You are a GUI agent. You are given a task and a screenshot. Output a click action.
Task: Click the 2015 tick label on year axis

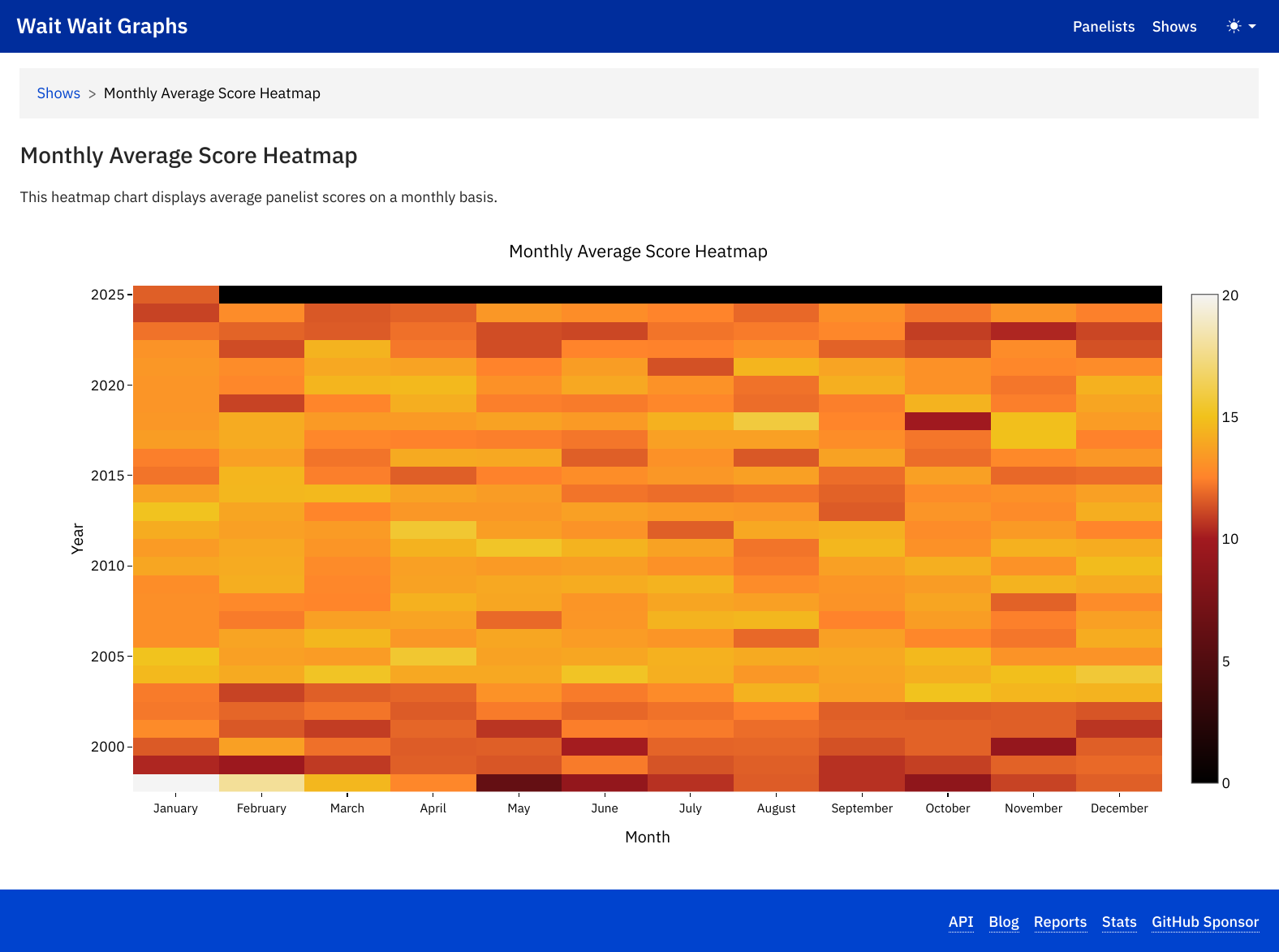[x=107, y=476]
